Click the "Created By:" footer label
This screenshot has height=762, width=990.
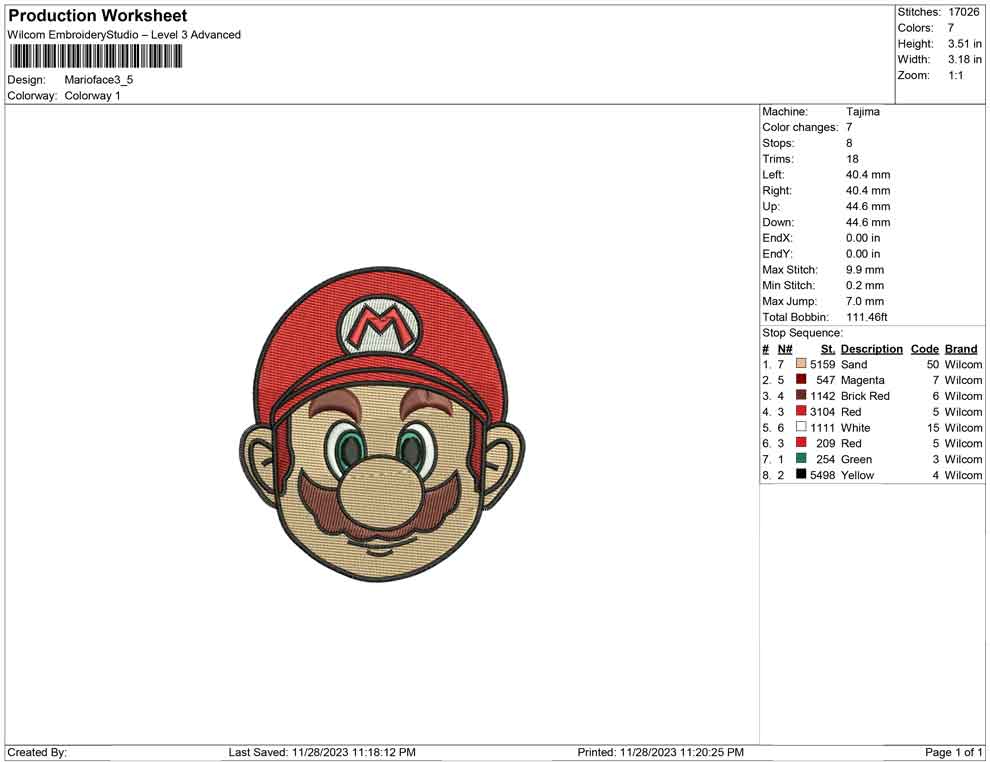tap(37, 752)
